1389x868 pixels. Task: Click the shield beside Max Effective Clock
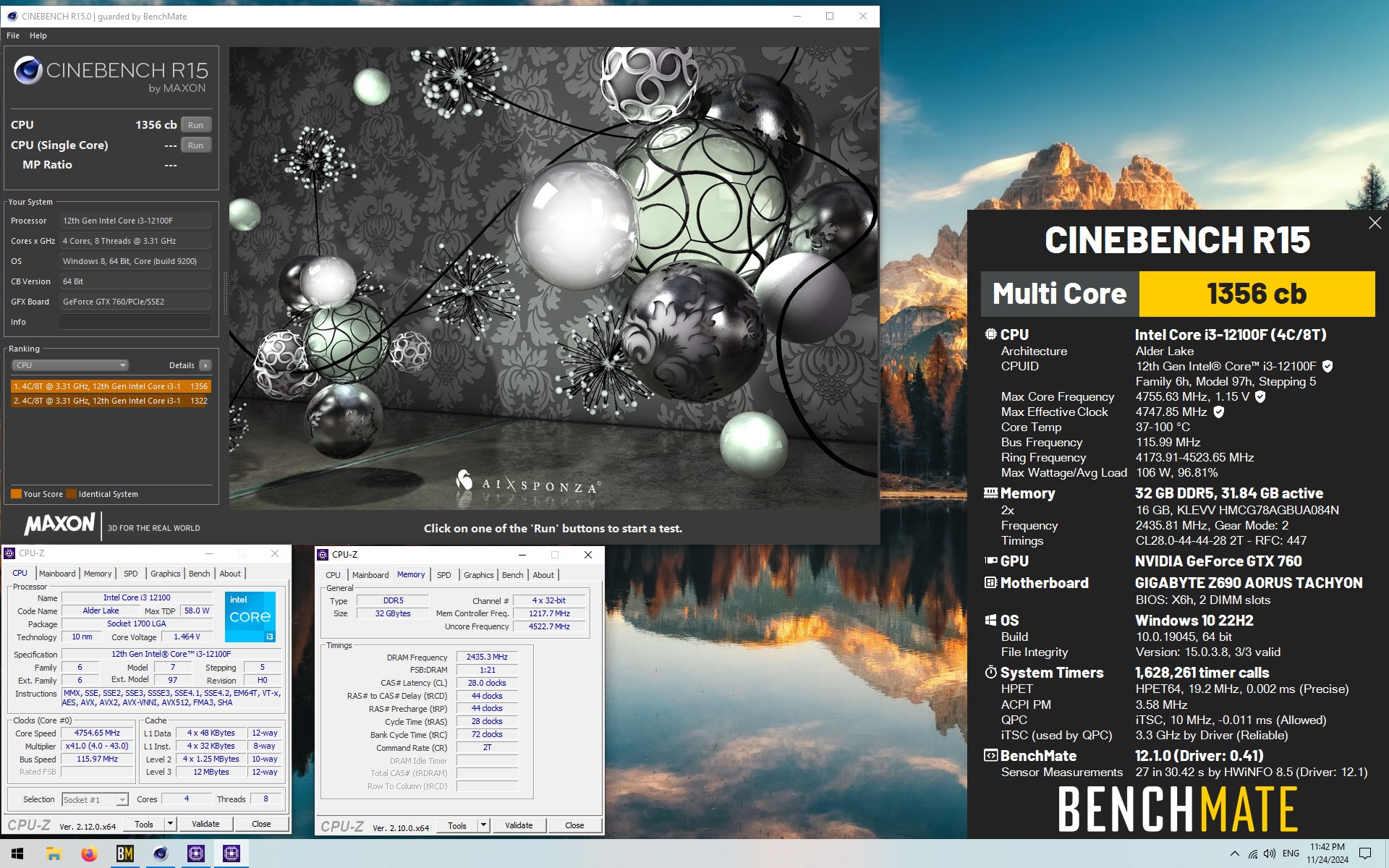(1218, 412)
